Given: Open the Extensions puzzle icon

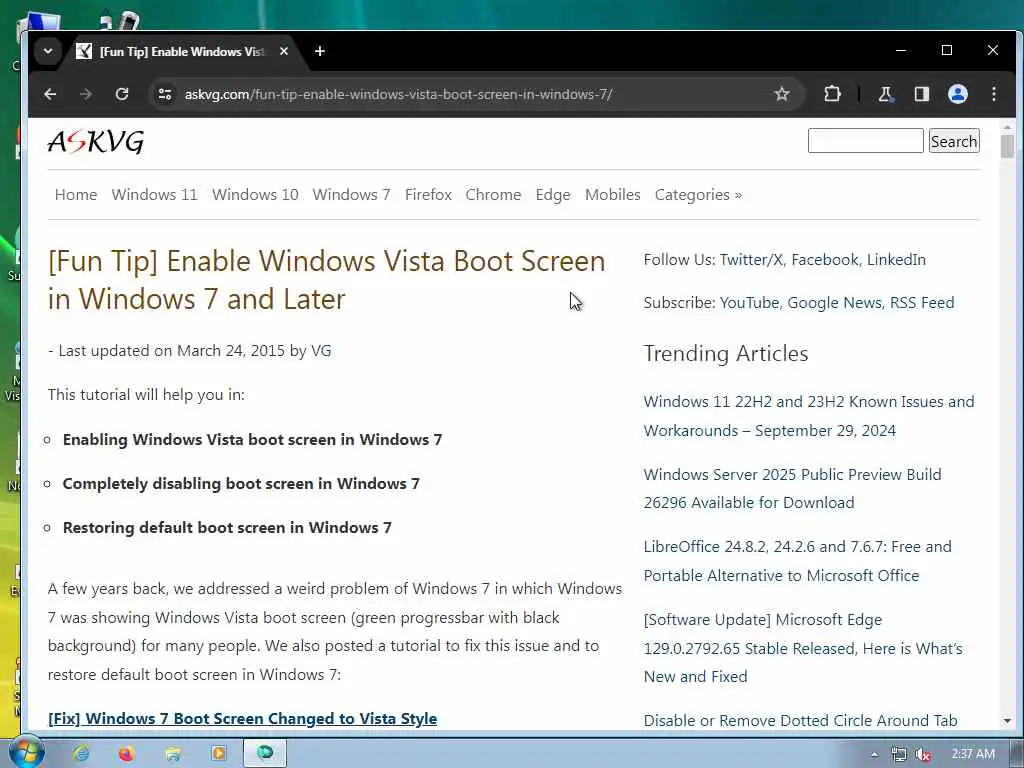Looking at the screenshot, I should point(833,94).
